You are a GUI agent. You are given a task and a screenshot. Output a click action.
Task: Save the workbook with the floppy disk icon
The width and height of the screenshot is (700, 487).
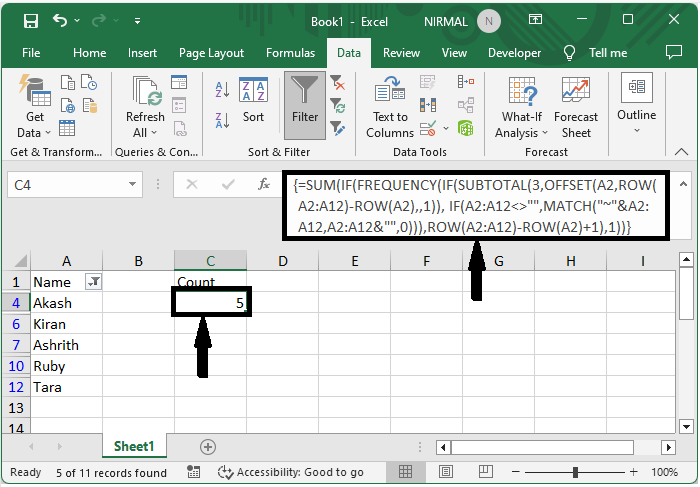click(x=31, y=21)
